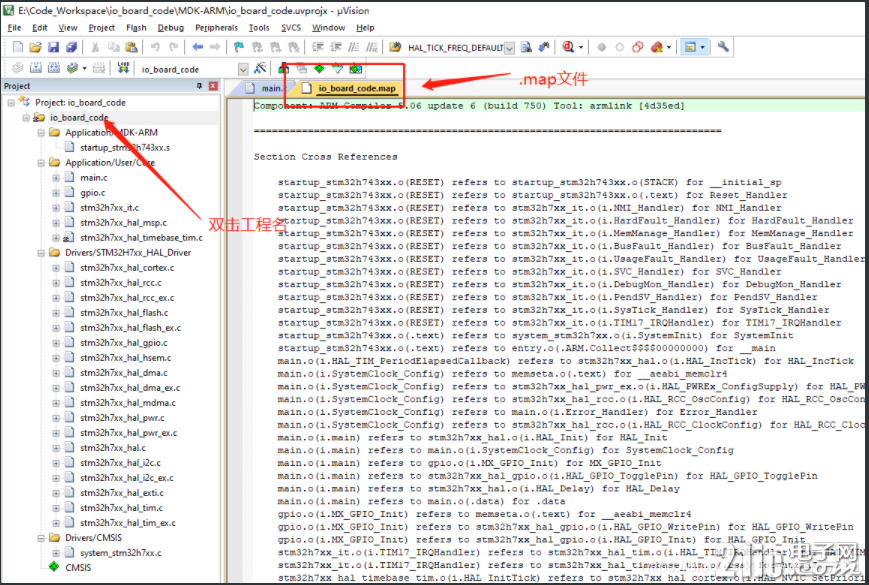
Task: Select stm32h7xx_hal_tim_ex.c file
Action: pos(127,523)
